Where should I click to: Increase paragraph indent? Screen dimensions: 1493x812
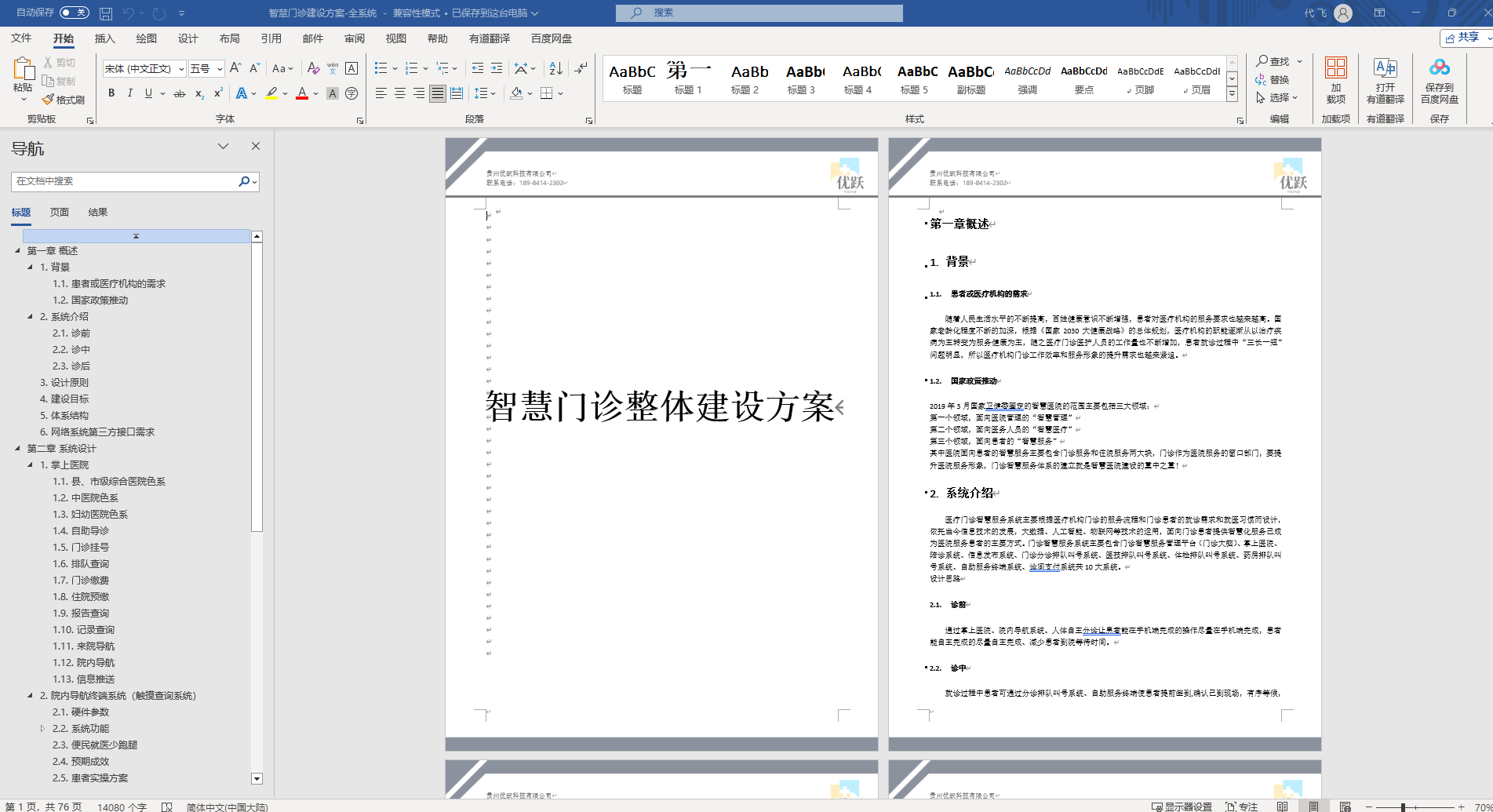(497, 68)
